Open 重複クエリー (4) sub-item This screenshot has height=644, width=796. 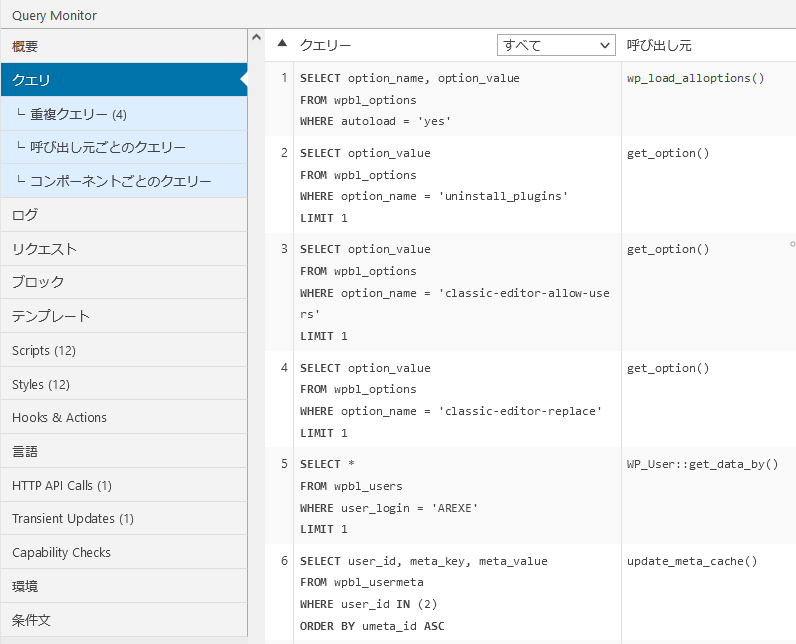tap(78, 114)
